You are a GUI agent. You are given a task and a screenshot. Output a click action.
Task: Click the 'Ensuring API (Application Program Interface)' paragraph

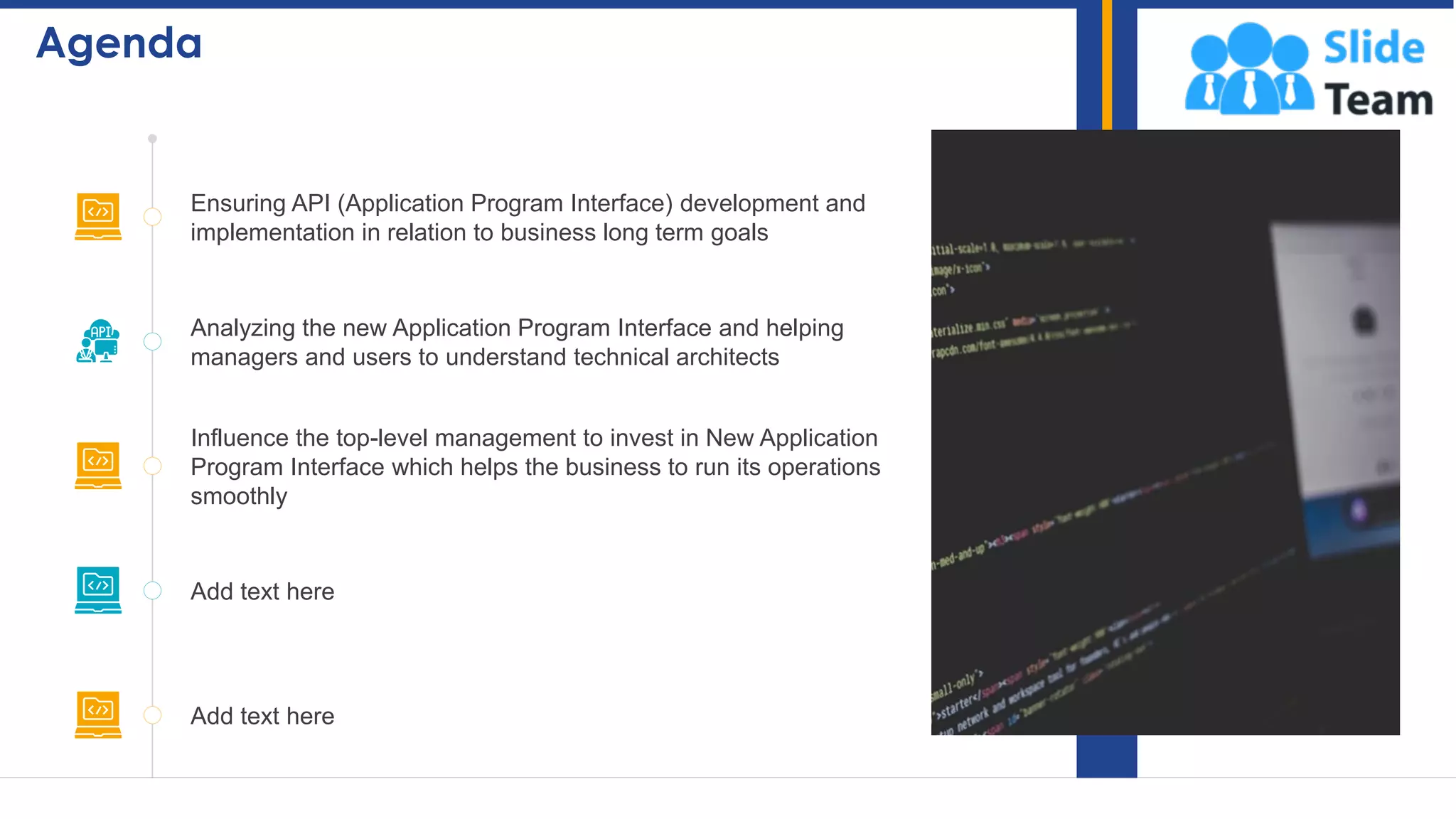click(528, 218)
